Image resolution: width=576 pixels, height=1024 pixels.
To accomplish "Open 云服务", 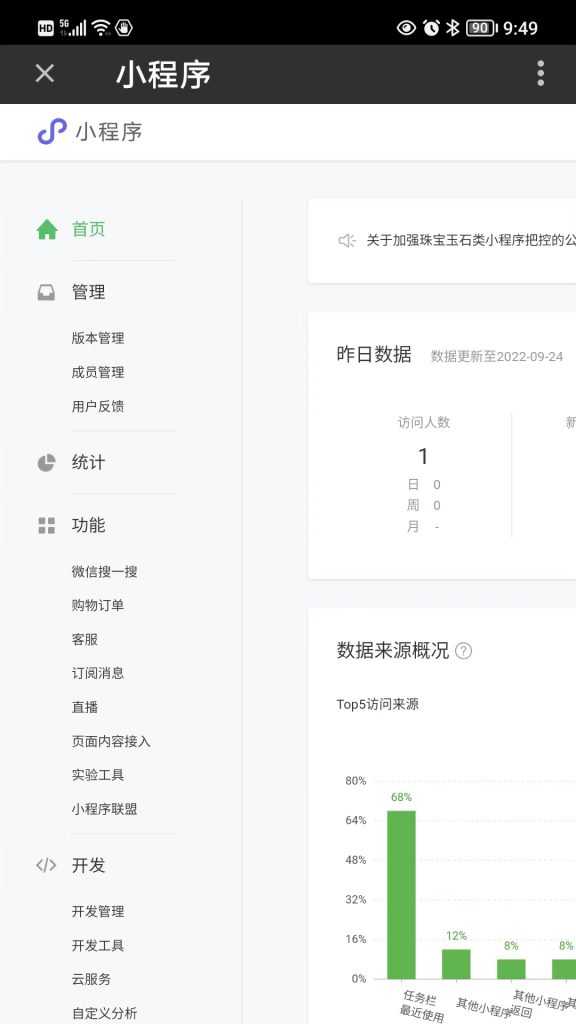I will (91, 979).
